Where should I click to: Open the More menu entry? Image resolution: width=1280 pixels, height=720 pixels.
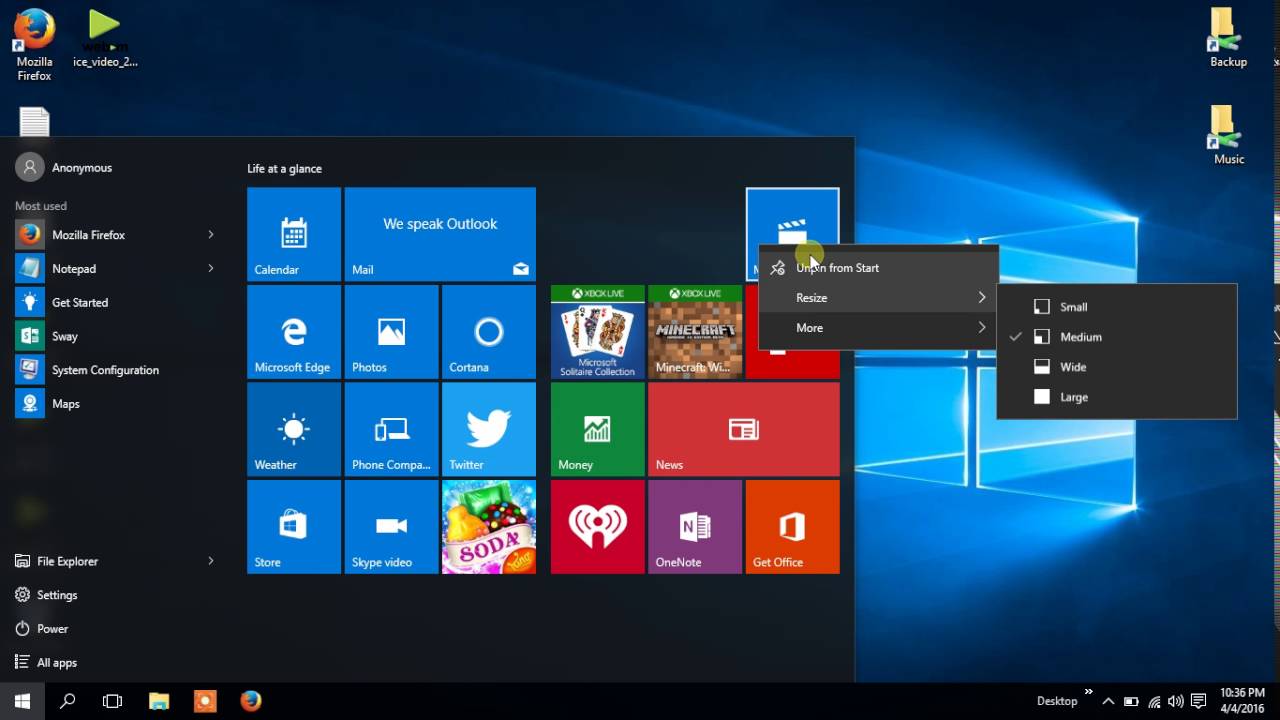(x=878, y=328)
